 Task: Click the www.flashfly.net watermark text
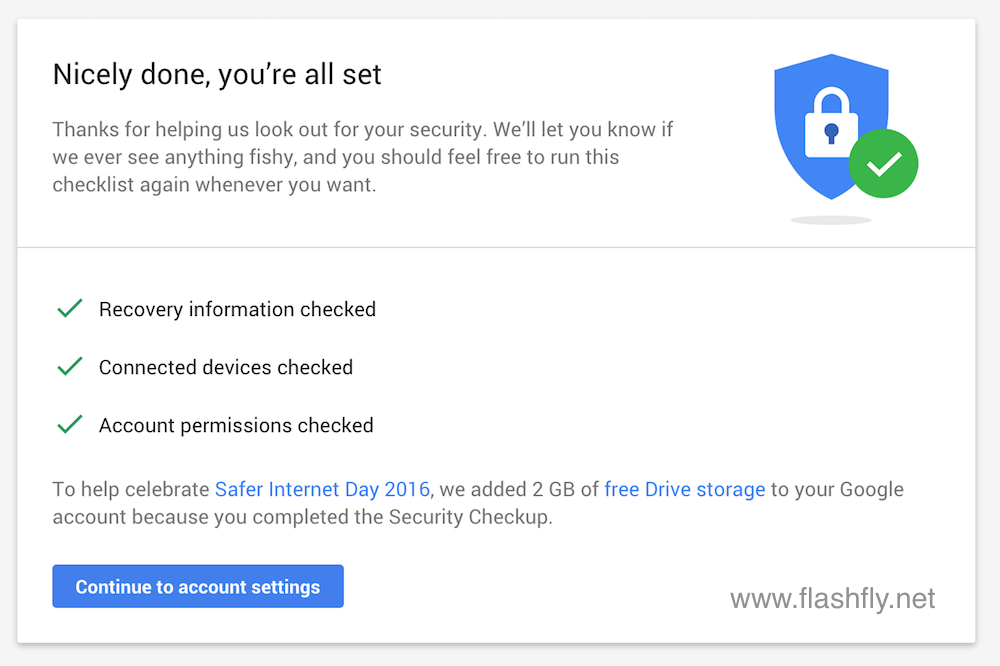(x=832, y=598)
